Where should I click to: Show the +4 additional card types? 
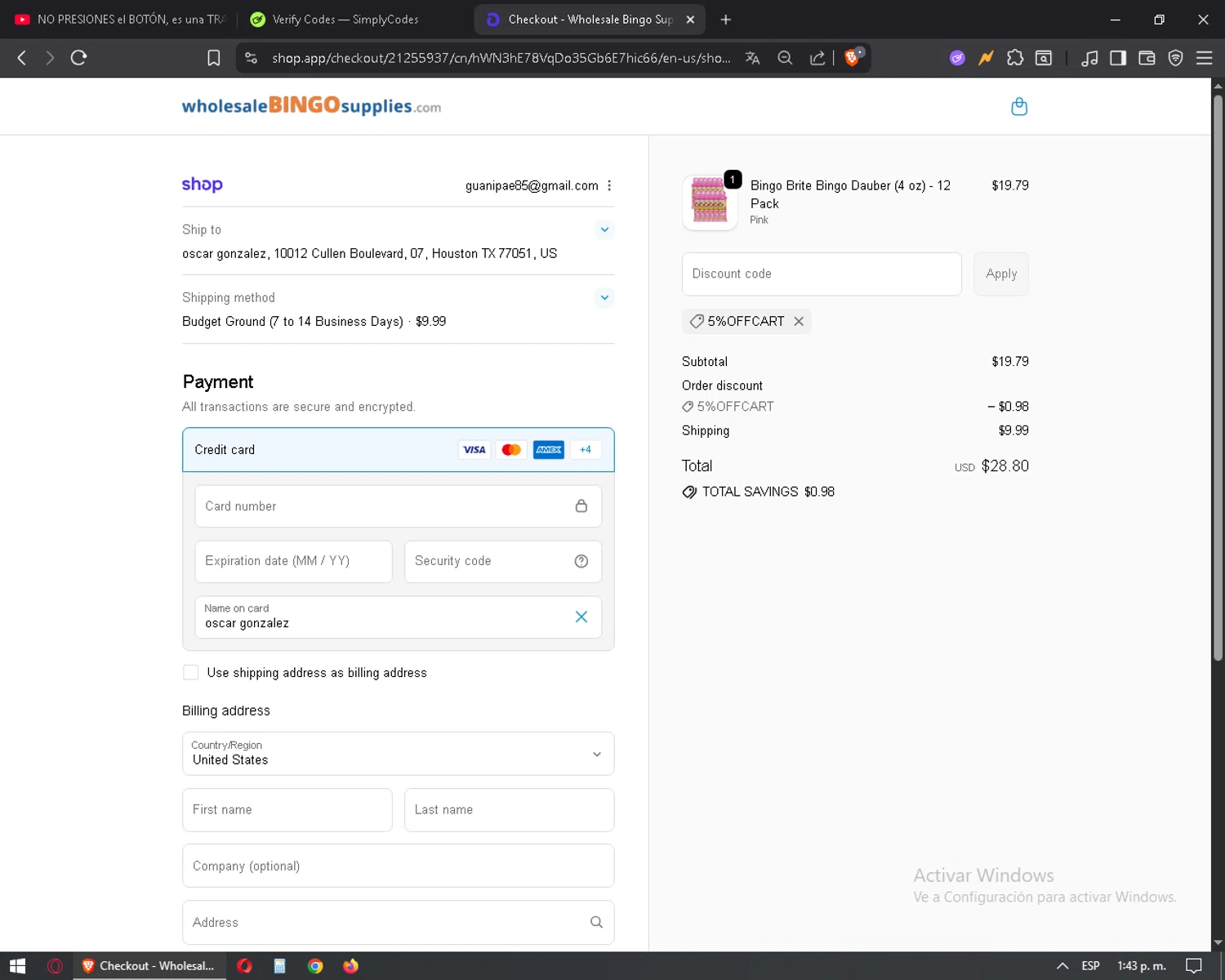(586, 449)
